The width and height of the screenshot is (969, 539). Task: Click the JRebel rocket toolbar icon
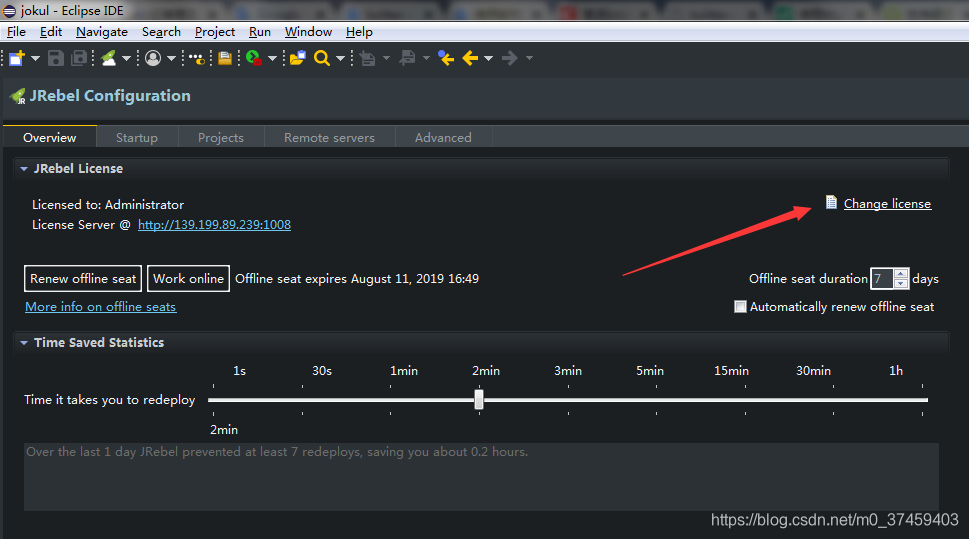point(109,58)
